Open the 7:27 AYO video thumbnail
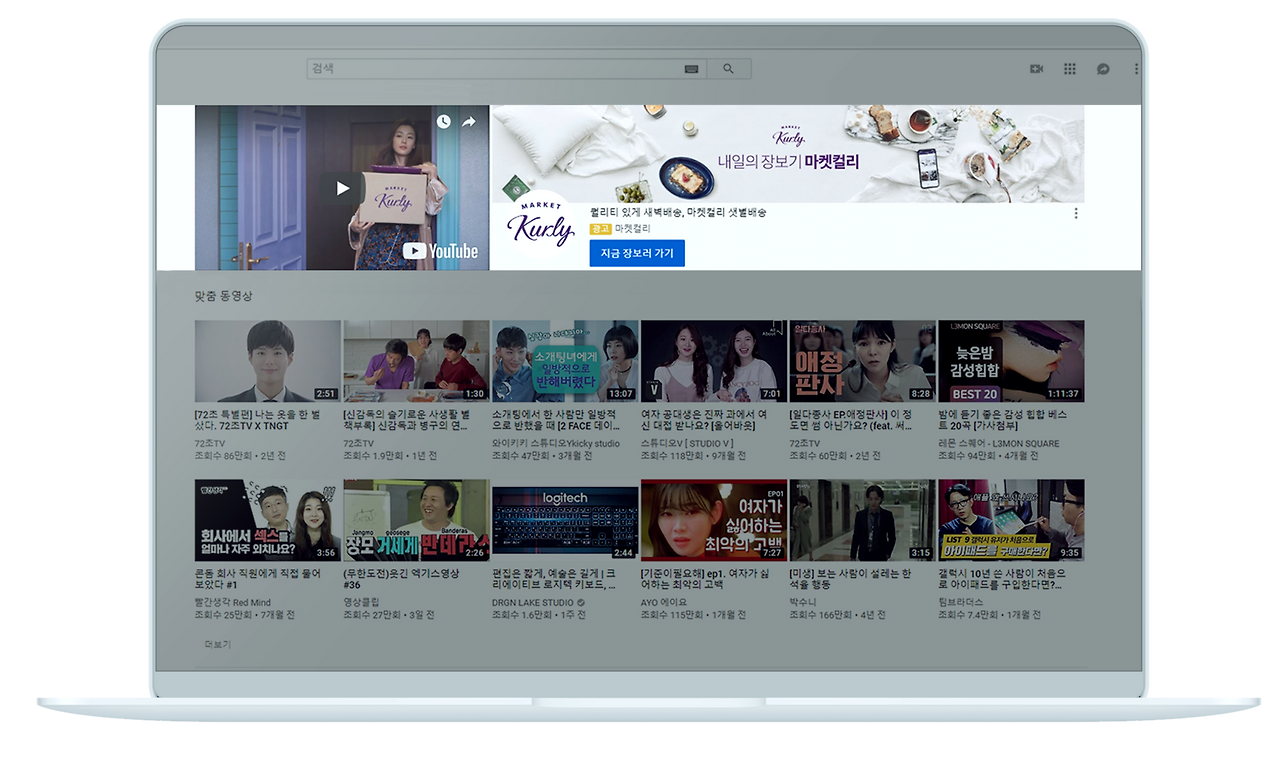Screen dimensions: 1280x766 click(x=714, y=520)
